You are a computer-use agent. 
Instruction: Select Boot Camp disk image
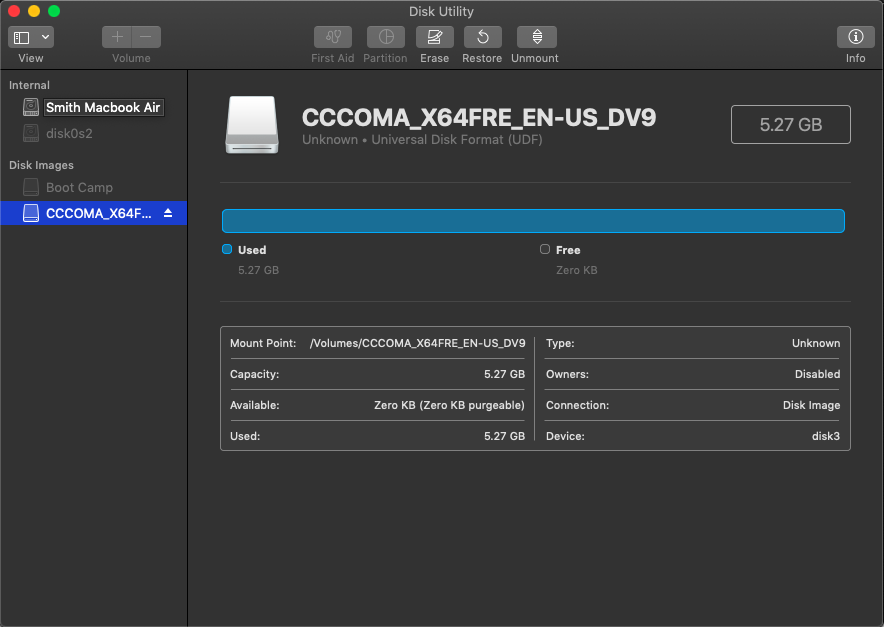pos(79,188)
